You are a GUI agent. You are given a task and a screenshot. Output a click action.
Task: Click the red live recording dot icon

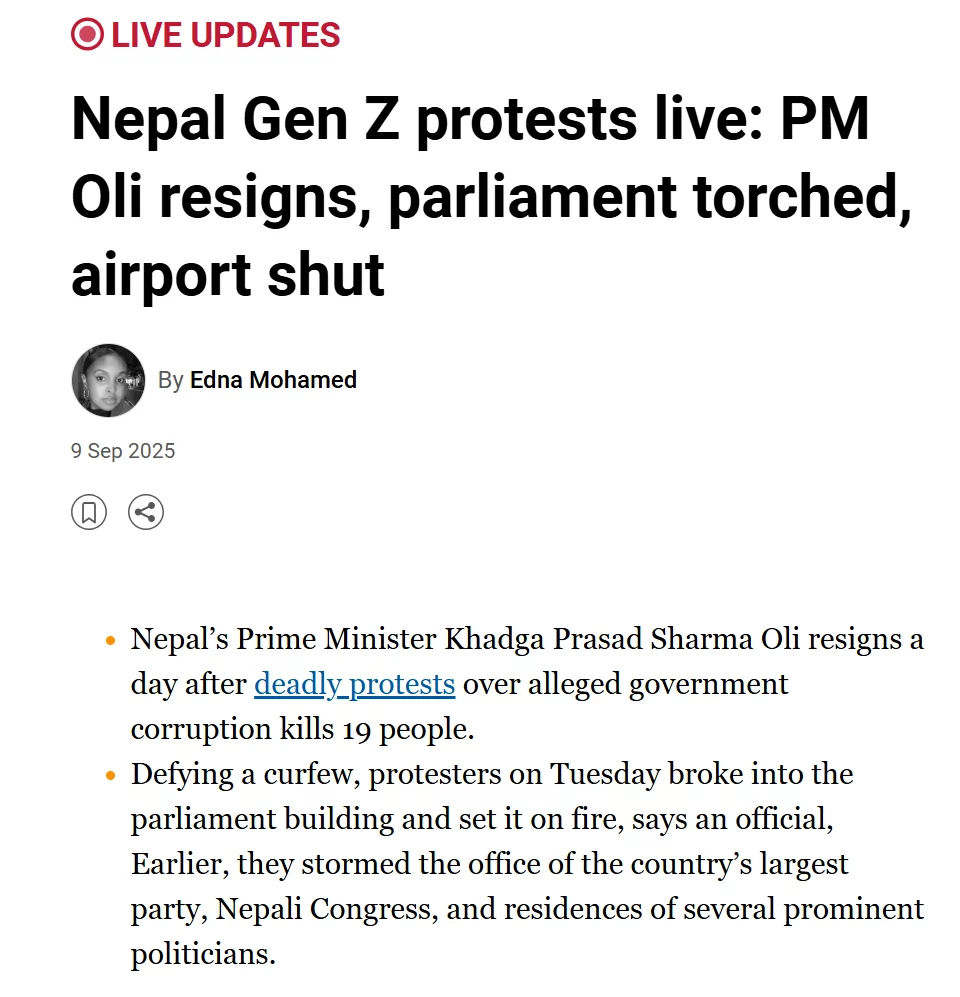point(87,34)
